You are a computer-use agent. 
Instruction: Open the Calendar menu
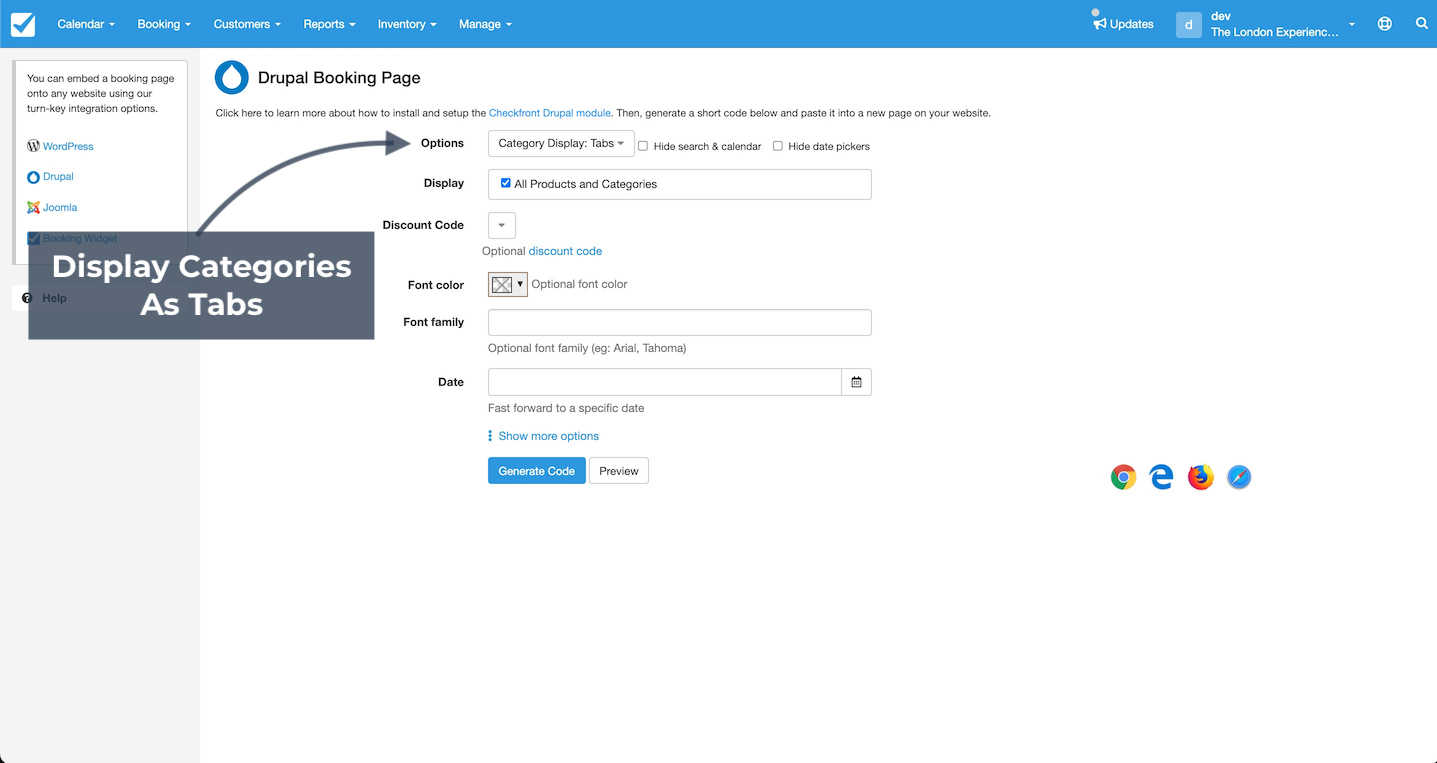click(86, 24)
